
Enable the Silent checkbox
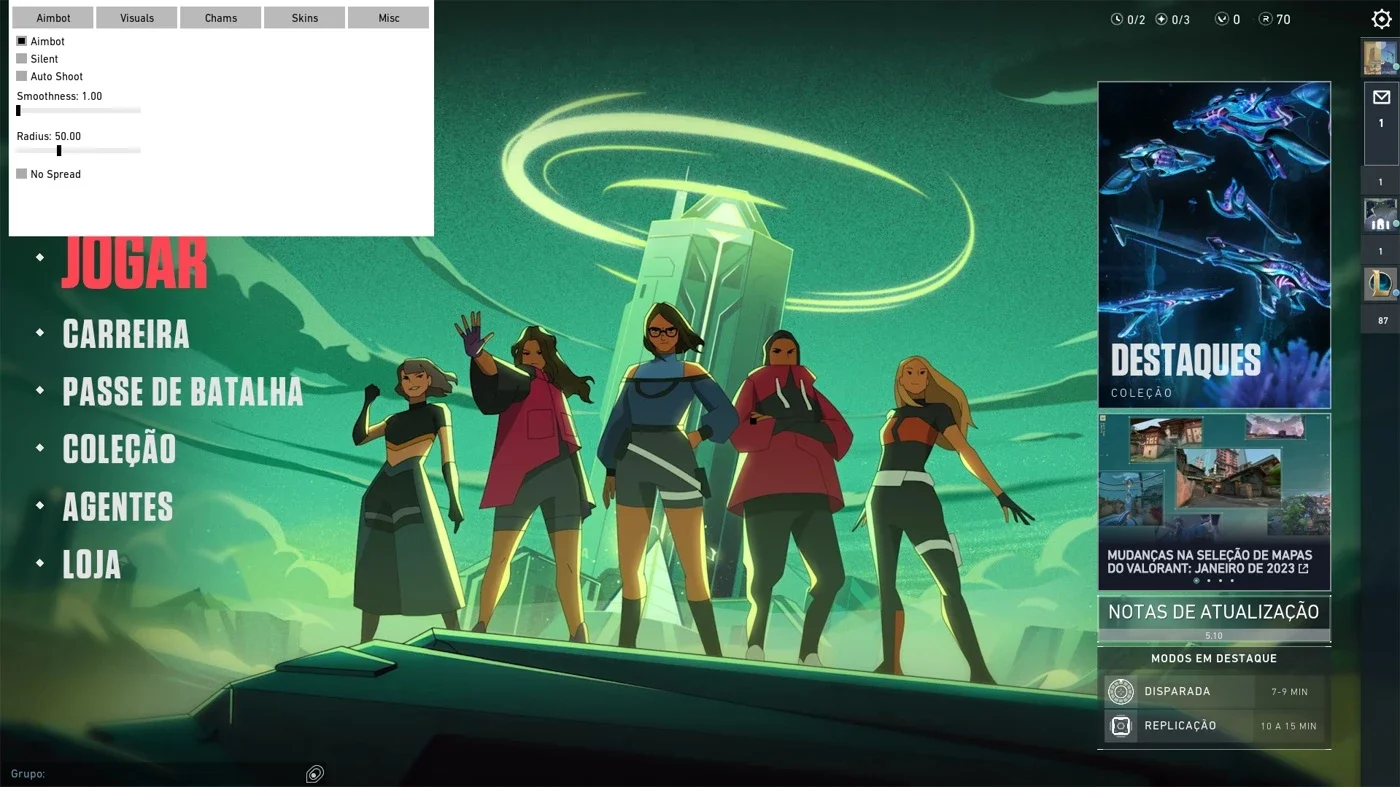(x=21, y=59)
